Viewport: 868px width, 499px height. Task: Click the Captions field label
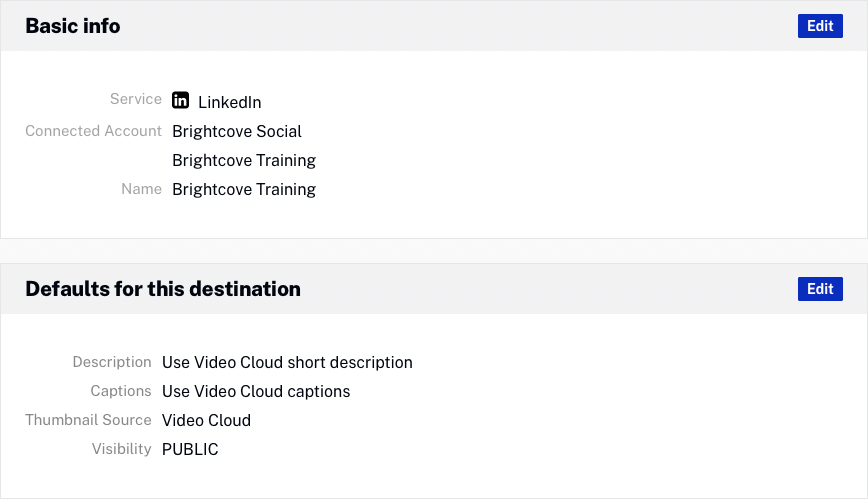(121, 391)
